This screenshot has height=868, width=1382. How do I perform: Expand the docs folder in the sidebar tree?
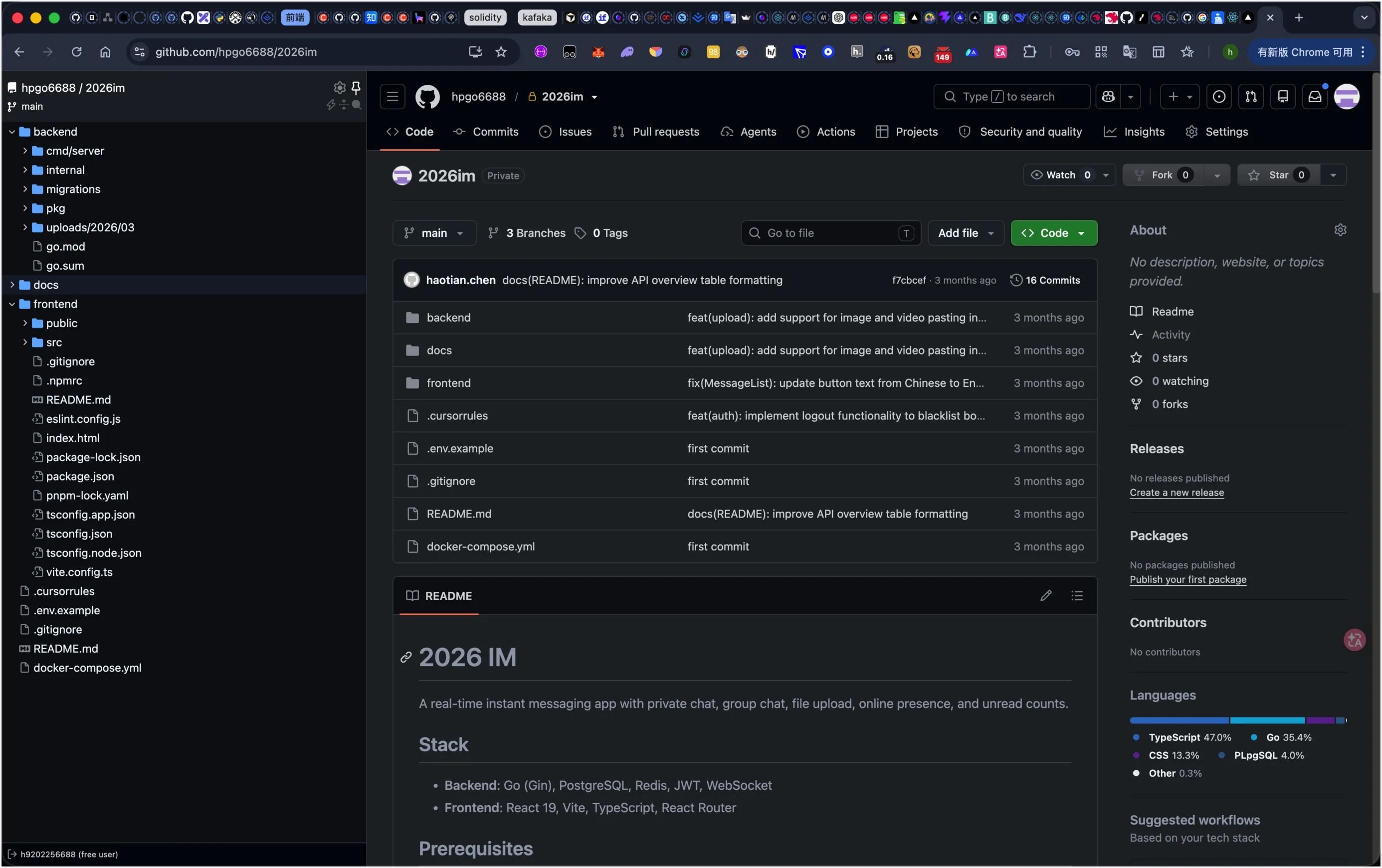click(12, 285)
